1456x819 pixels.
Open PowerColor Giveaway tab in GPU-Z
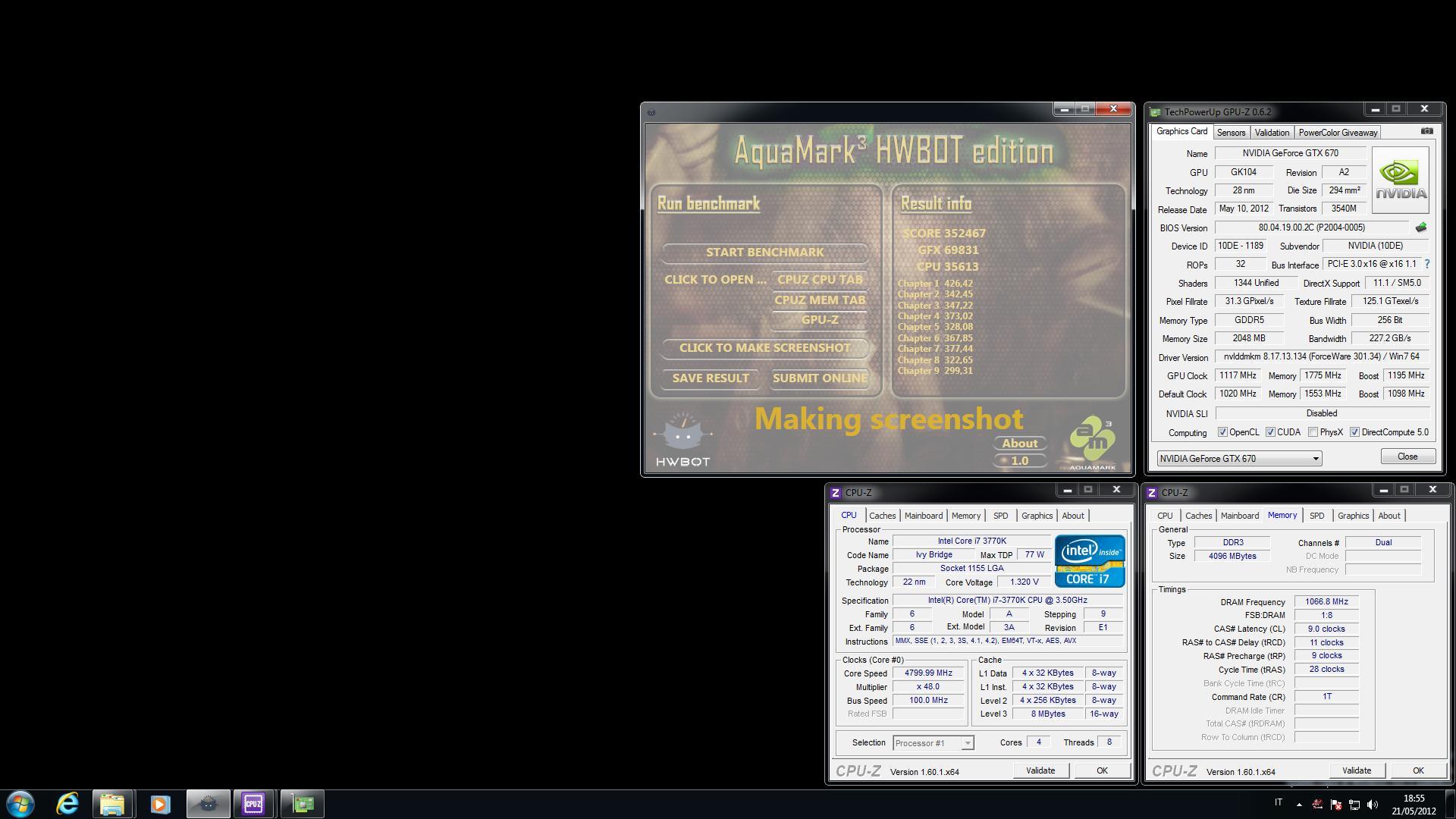1338,133
